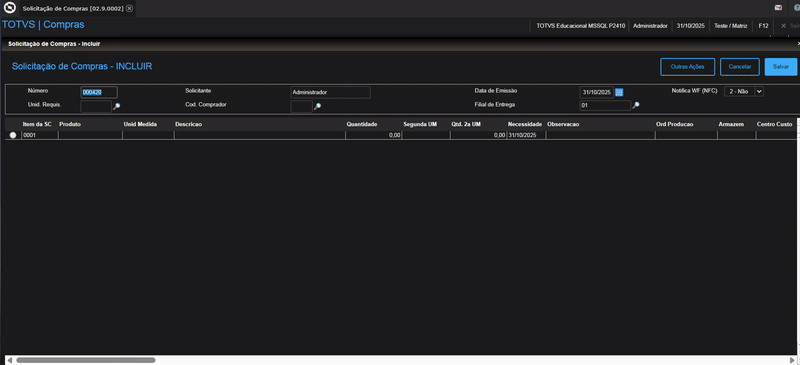Click the Teste / Matriz branch indicator
The width and height of the screenshot is (800, 365).
tap(731, 26)
